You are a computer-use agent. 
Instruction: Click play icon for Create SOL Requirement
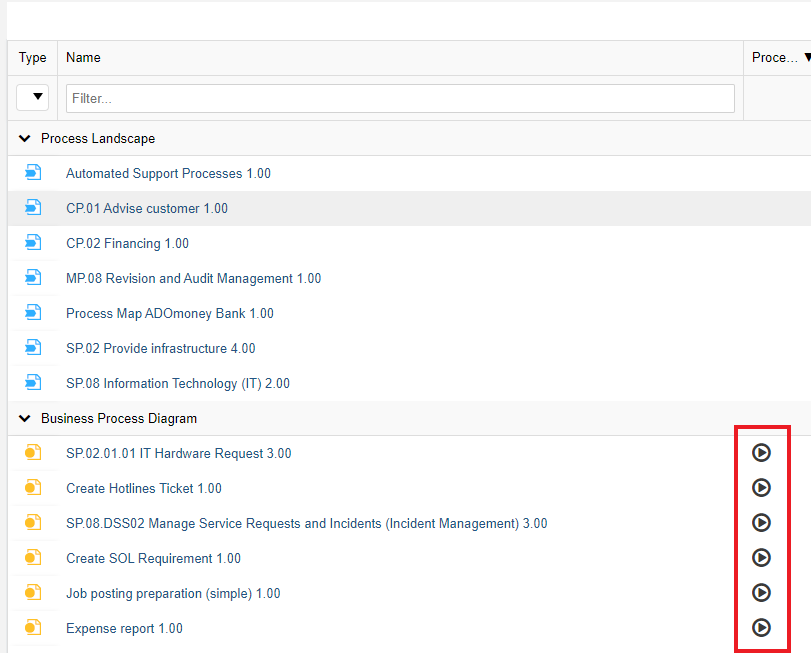[761, 558]
